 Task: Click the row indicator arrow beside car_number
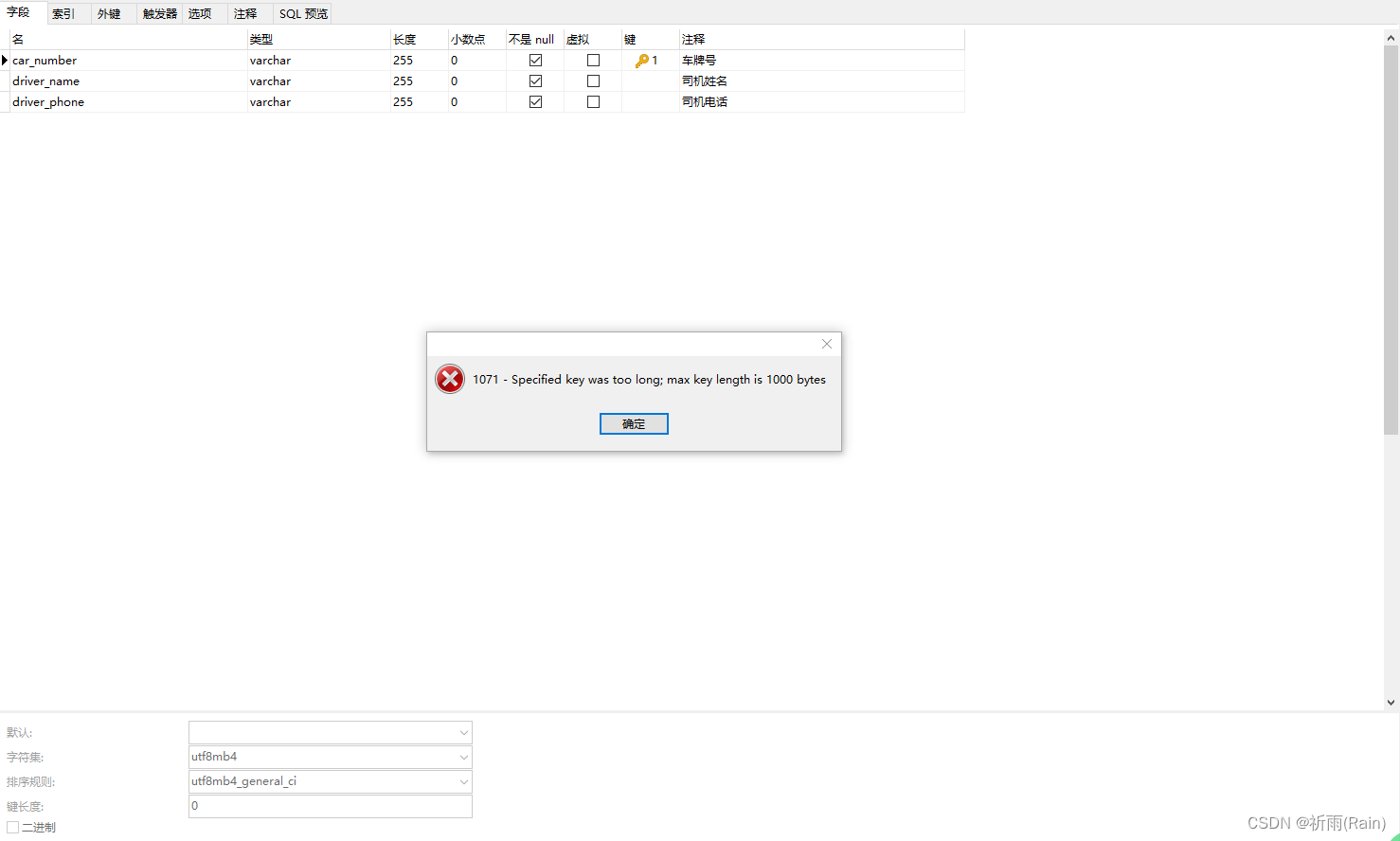coord(5,61)
